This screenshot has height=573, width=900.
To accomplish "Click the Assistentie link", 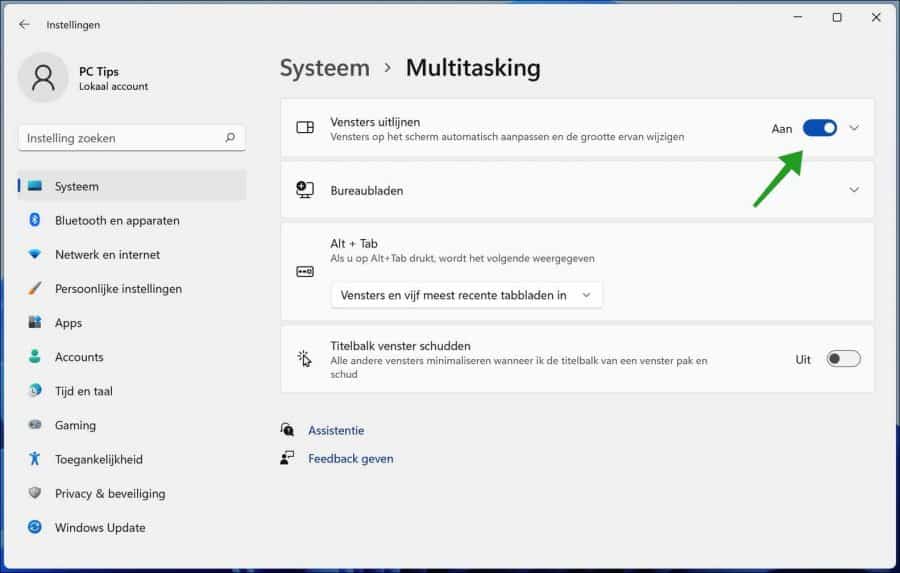I will [x=336, y=430].
